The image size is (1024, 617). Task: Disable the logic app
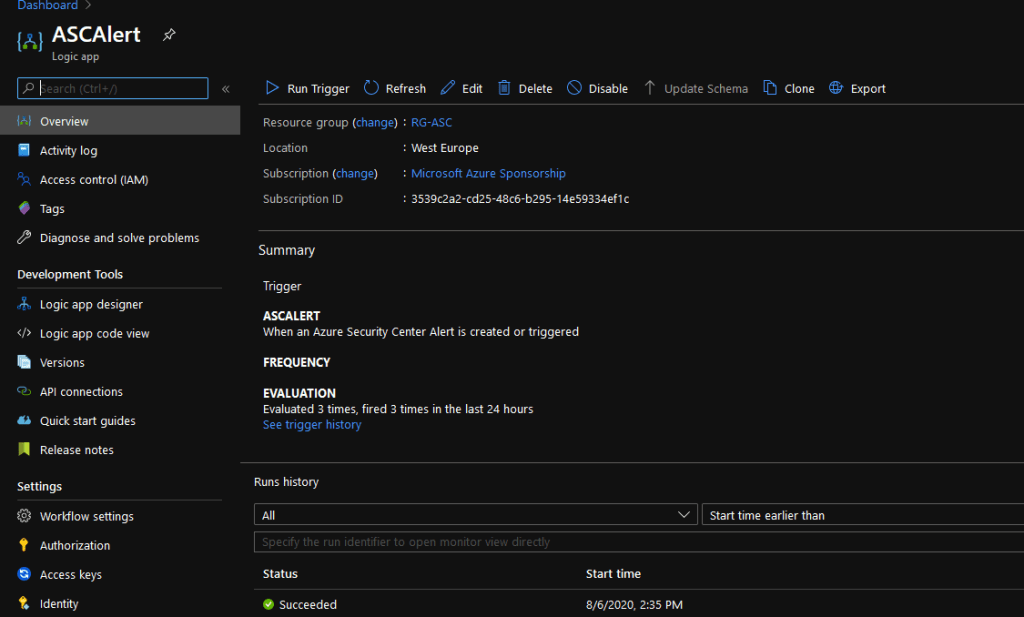[597, 88]
